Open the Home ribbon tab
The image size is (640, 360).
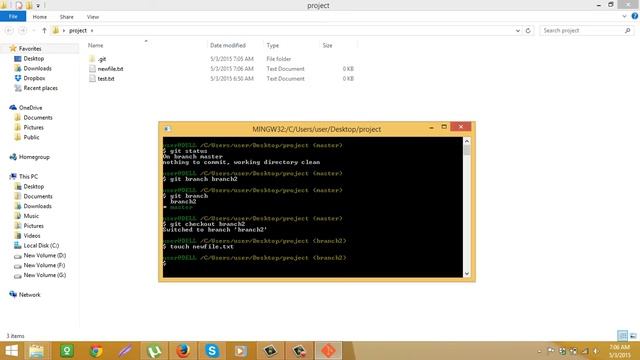point(40,17)
